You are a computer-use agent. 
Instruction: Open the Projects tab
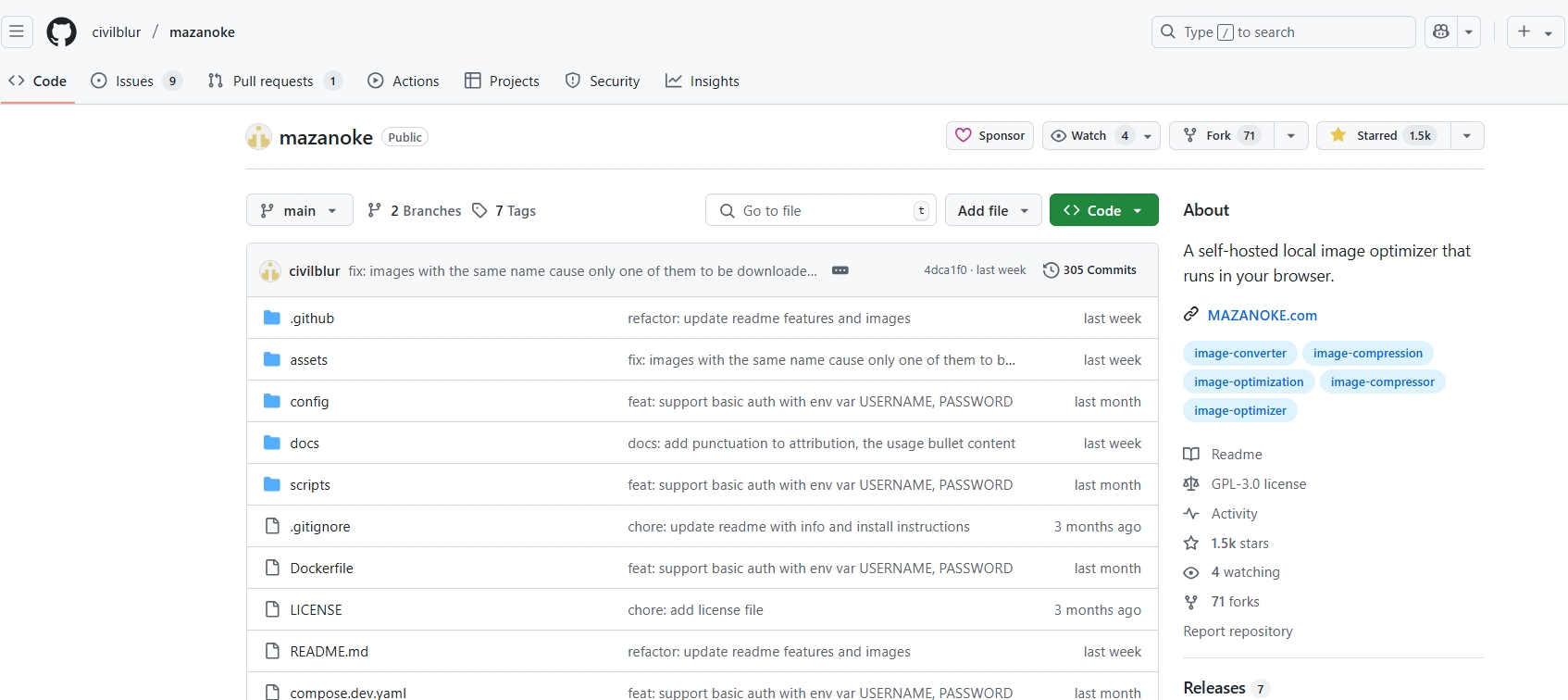(502, 81)
